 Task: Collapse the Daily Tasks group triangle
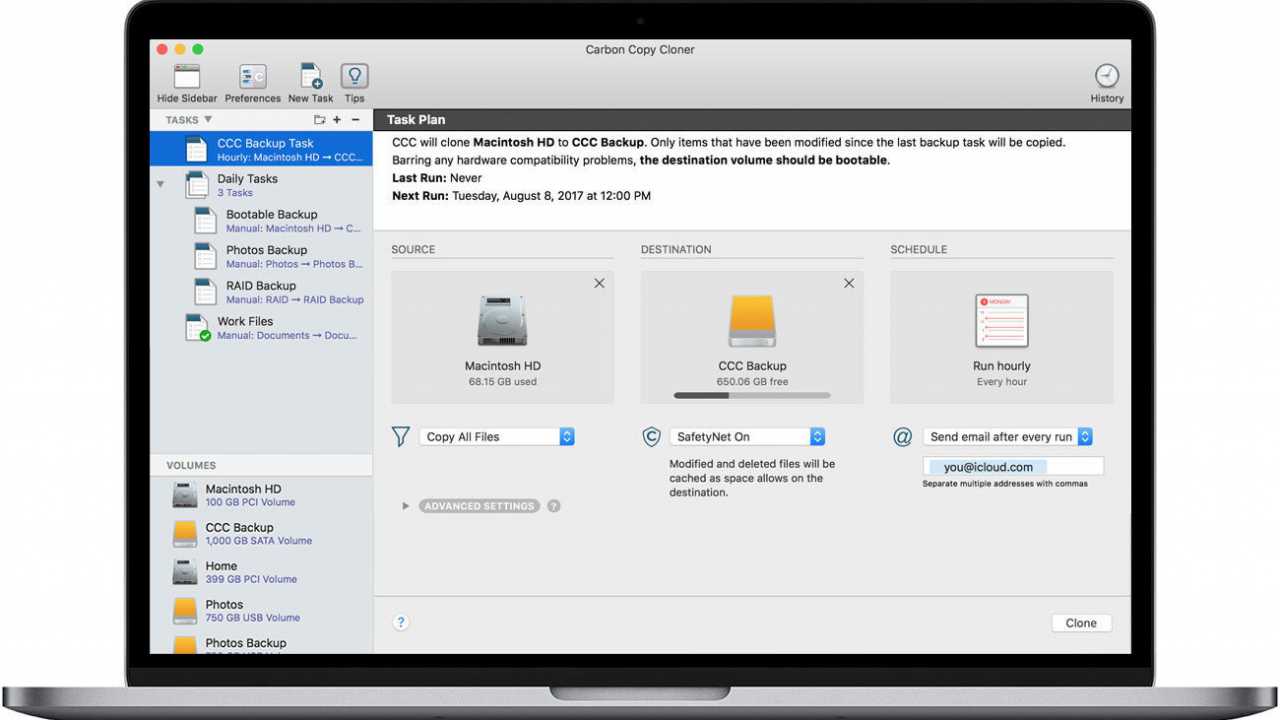coord(160,184)
